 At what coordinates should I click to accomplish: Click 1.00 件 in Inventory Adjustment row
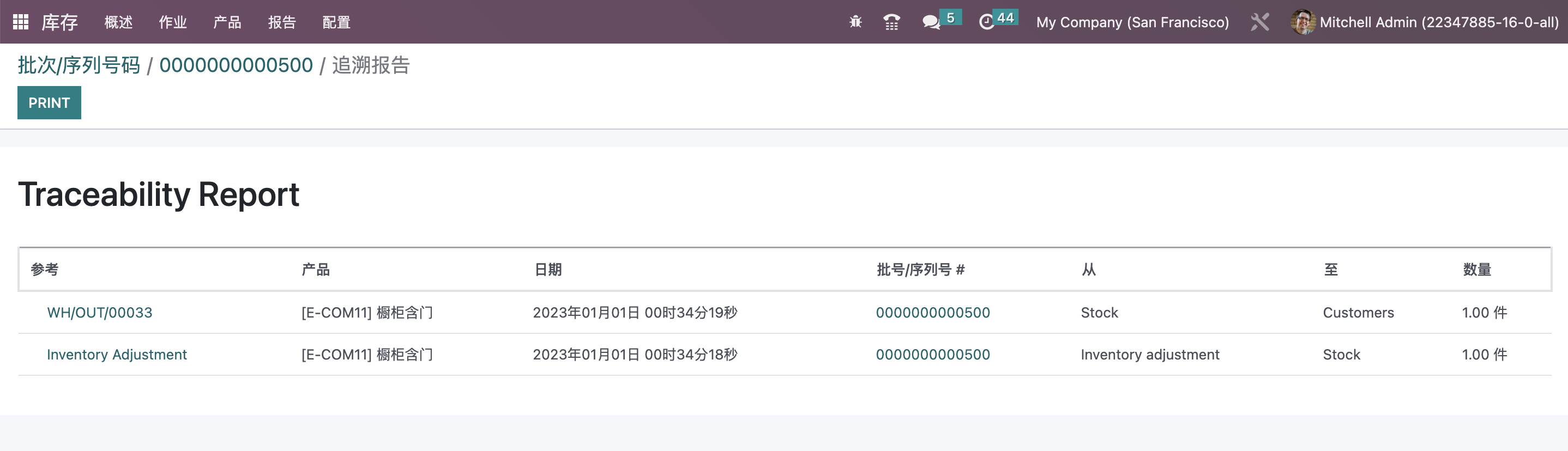(1484, 355)
